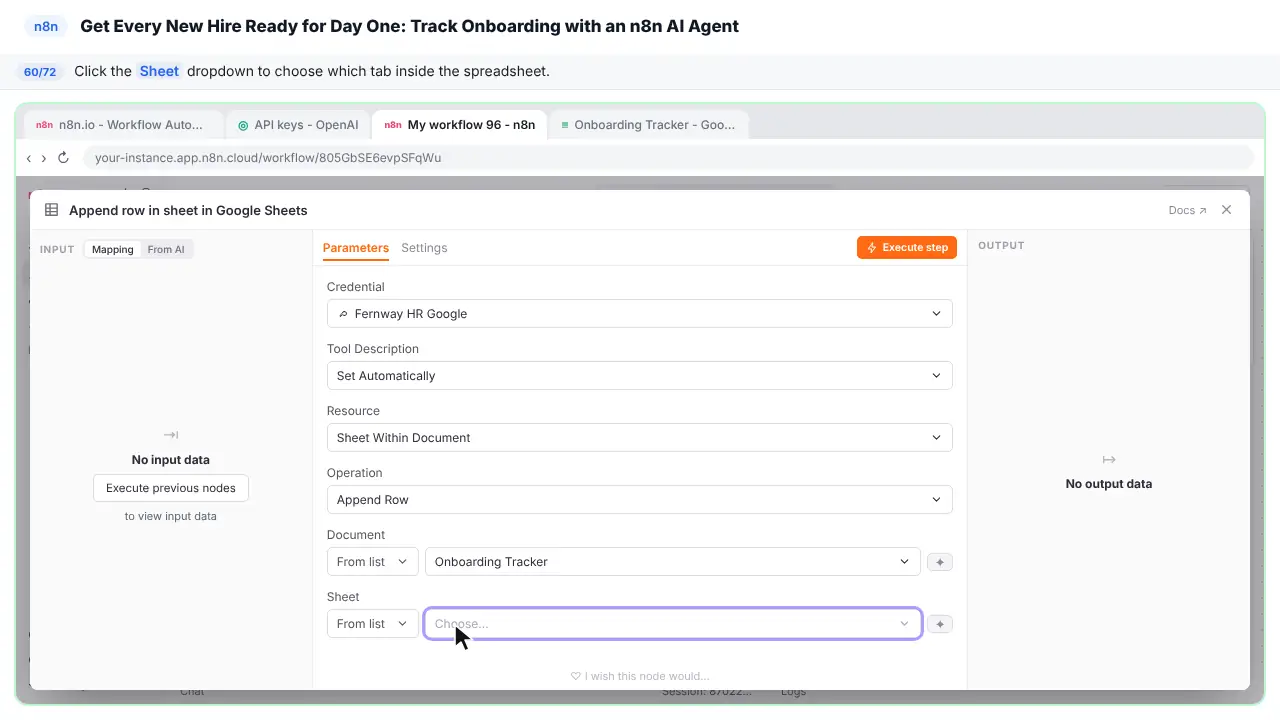Click the sparkle button beside Sheet field
Screen dimensions: 1280x720
939,624
